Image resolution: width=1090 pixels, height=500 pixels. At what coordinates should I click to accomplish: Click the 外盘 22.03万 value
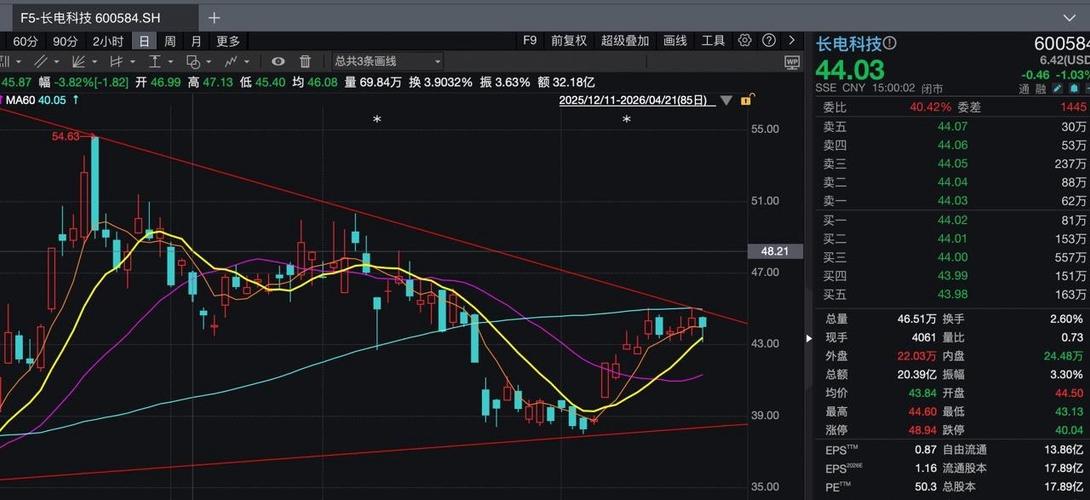pyautogui.click(x=917, y=355)
